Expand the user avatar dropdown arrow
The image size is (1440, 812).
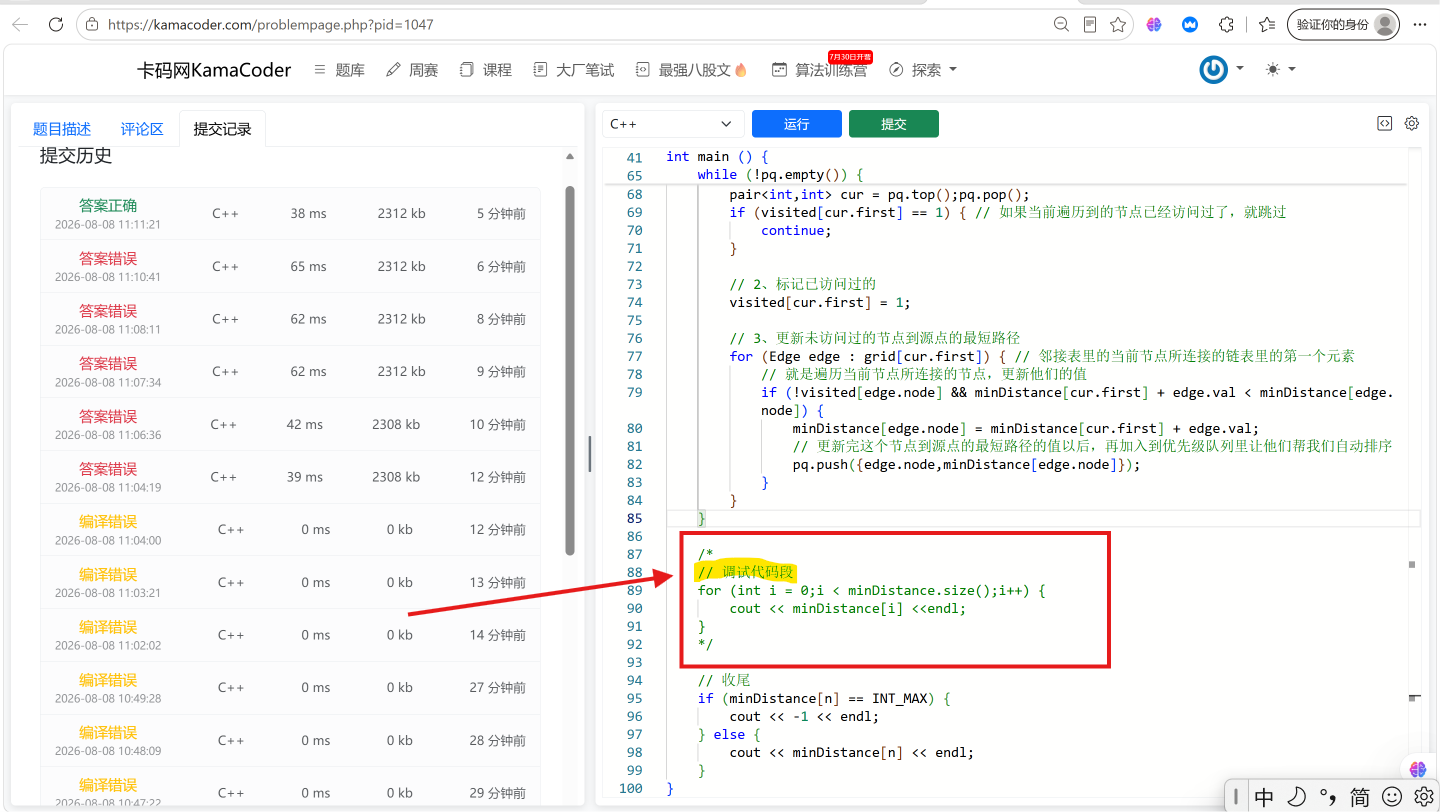1240,69
